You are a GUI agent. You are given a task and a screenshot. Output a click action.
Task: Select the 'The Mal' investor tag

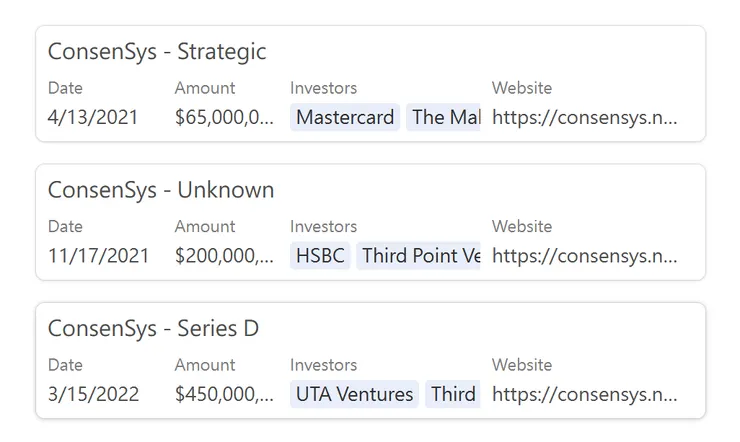445,117
